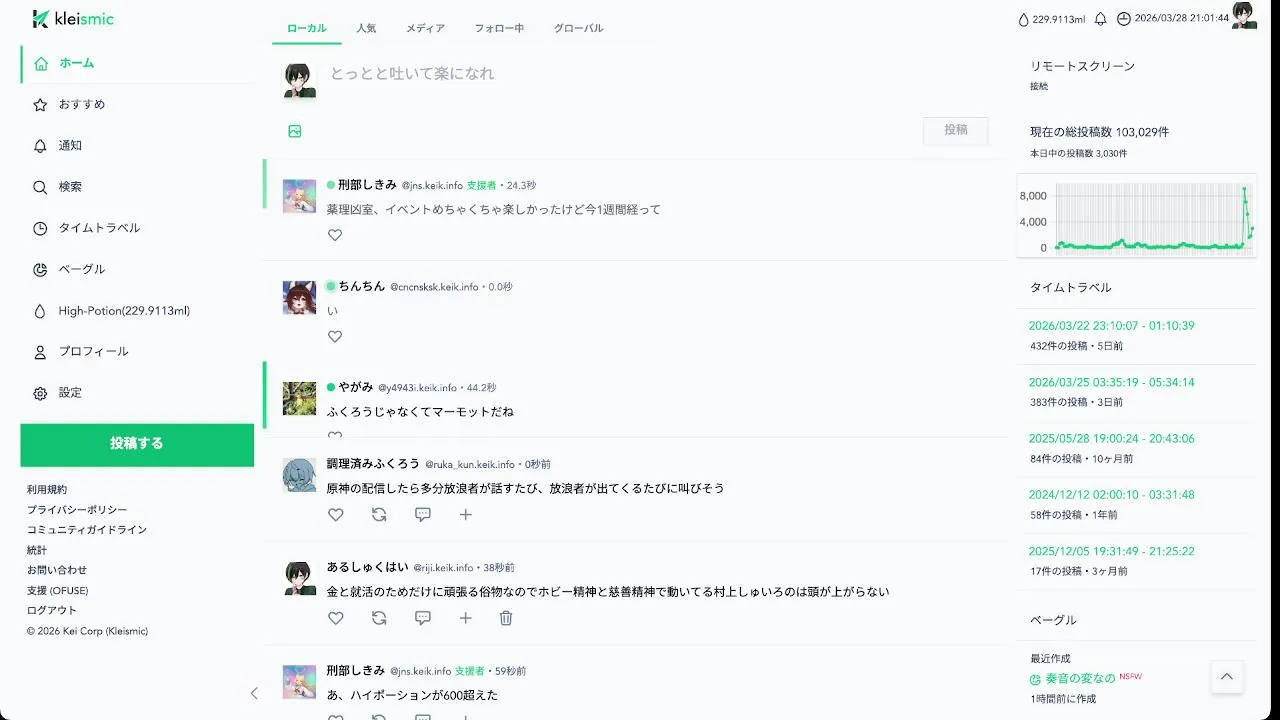
Task: Repost 調理済みふくろう's post with renote icon
Action: pyautogui.click(x=379, y=515)
